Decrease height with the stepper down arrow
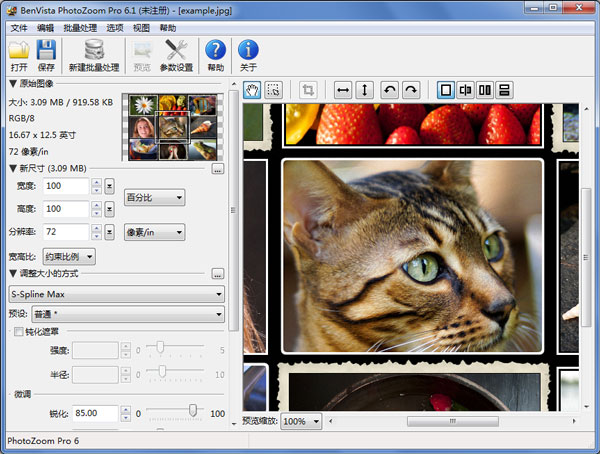The width and height of the screenshot is (600, 454). point(96,214)
